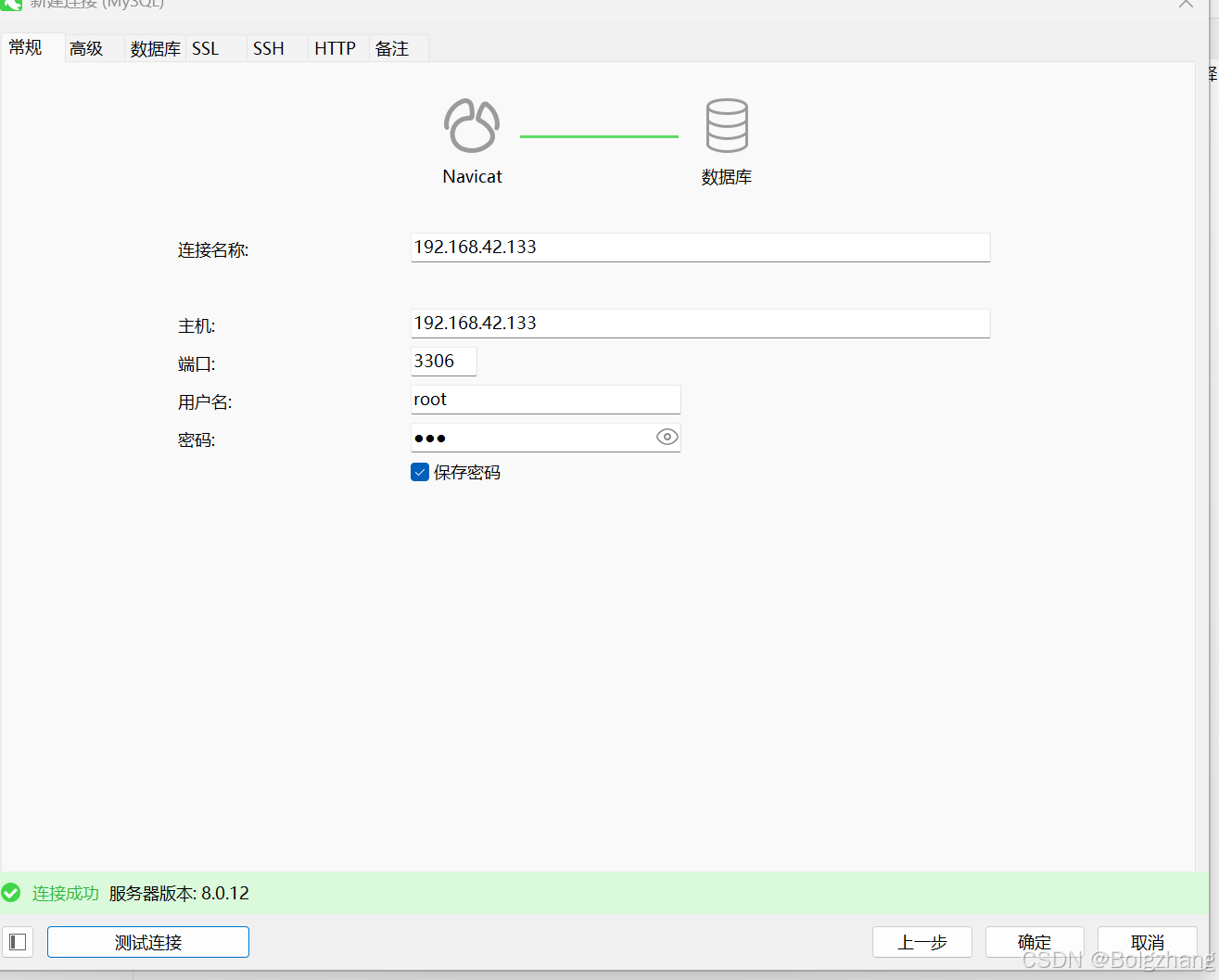Close the new connection dialog
Viewport: 1219px width, 980px height.
point(1186,4)
